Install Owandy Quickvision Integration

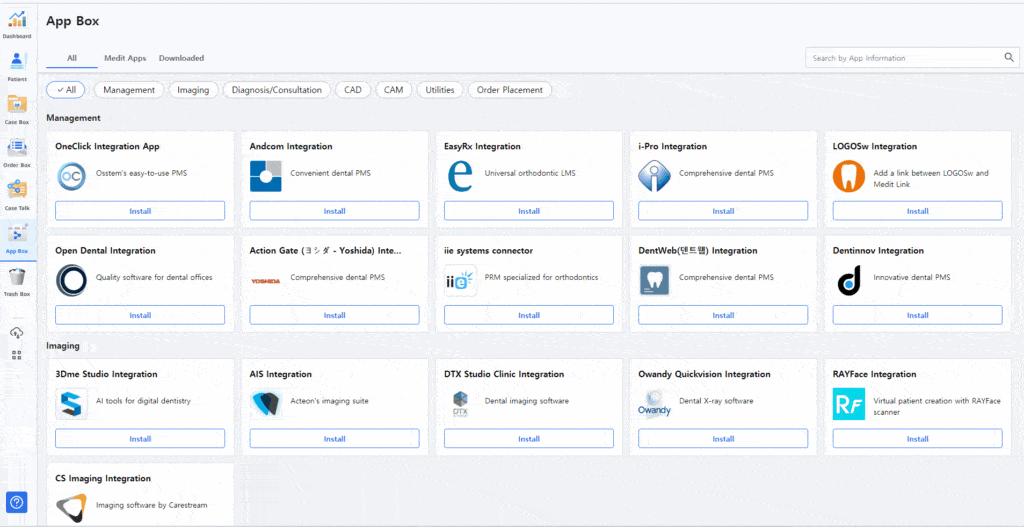(723, 439)
